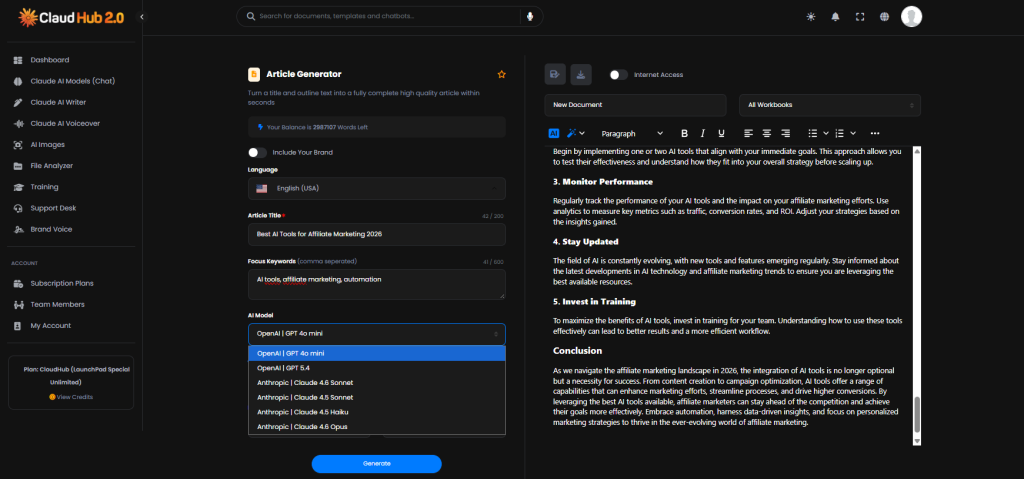Click the save document icon button

(x=555, y=74)
